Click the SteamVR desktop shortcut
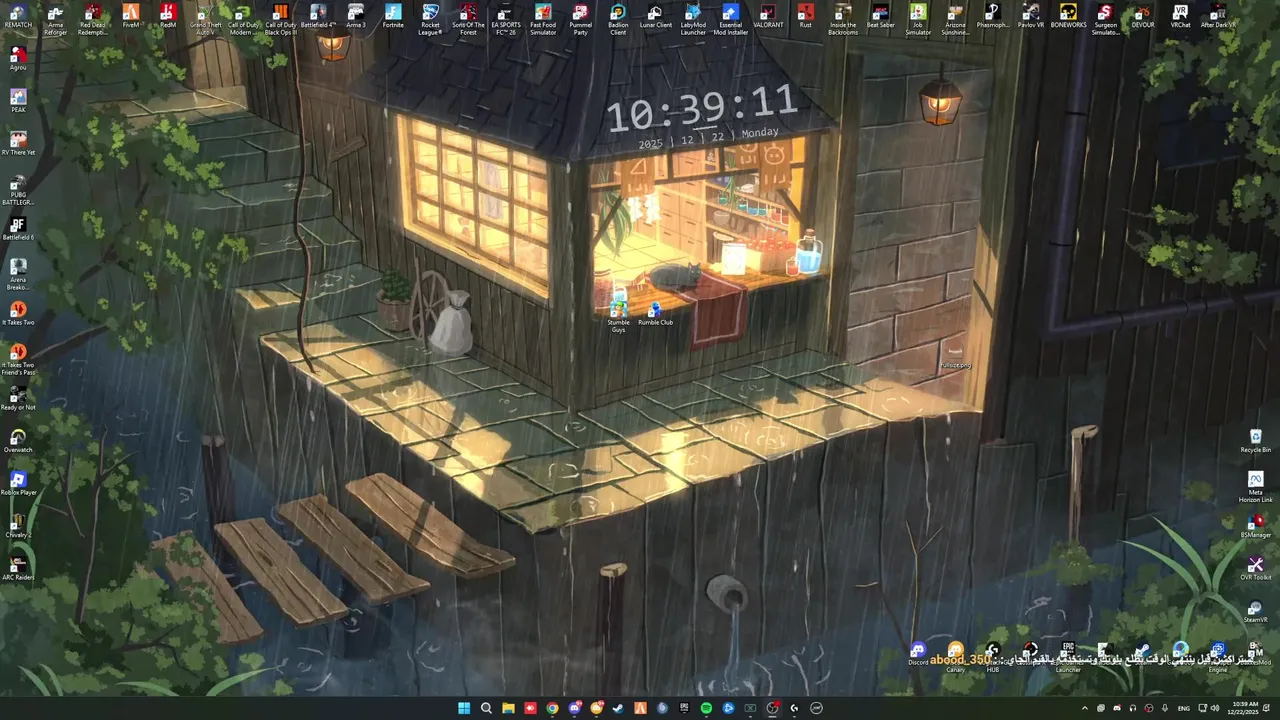This screenshot has height=720, width=1280. point(1256,611)
